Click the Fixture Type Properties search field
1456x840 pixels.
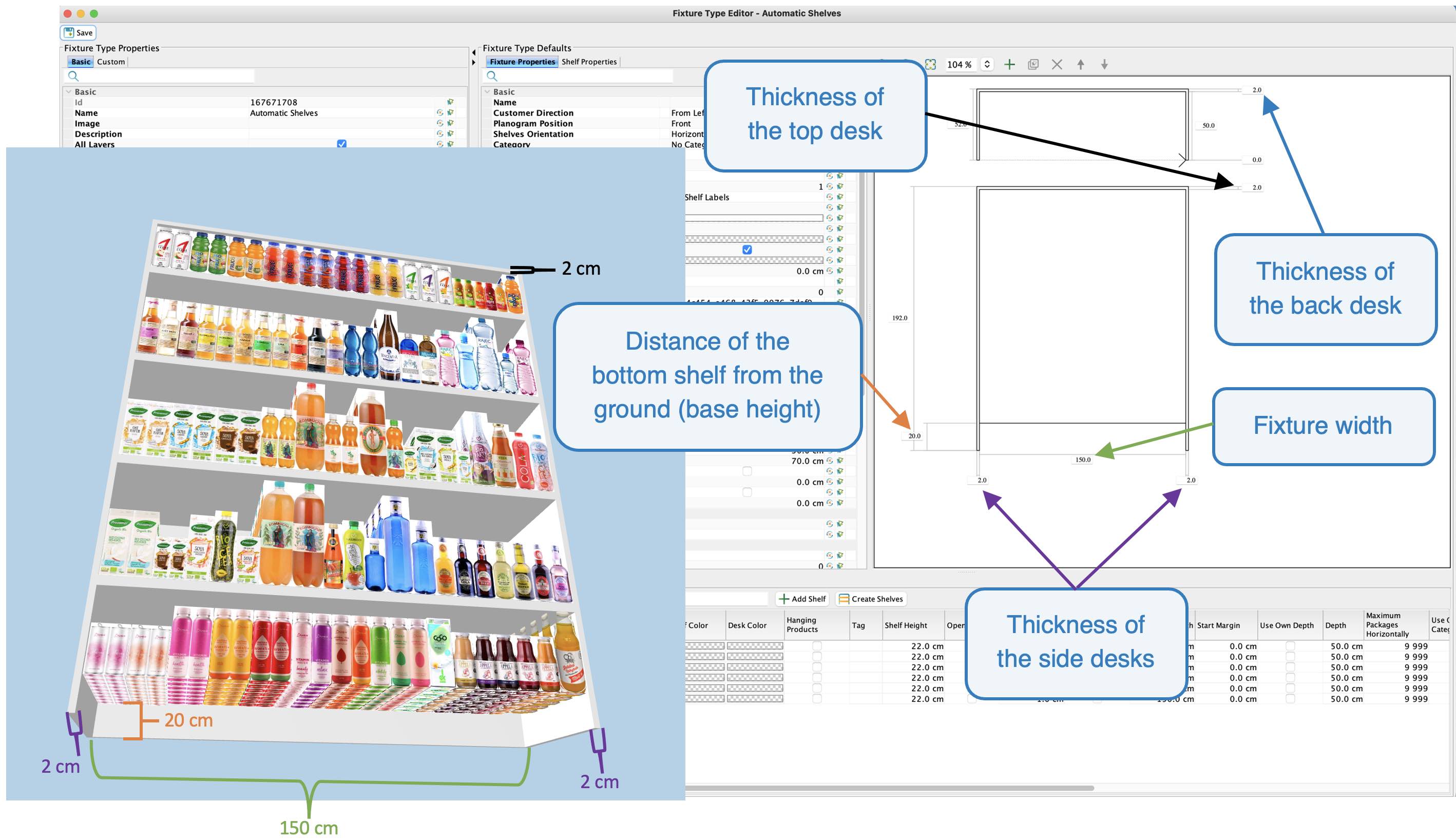tap(160, 76)
